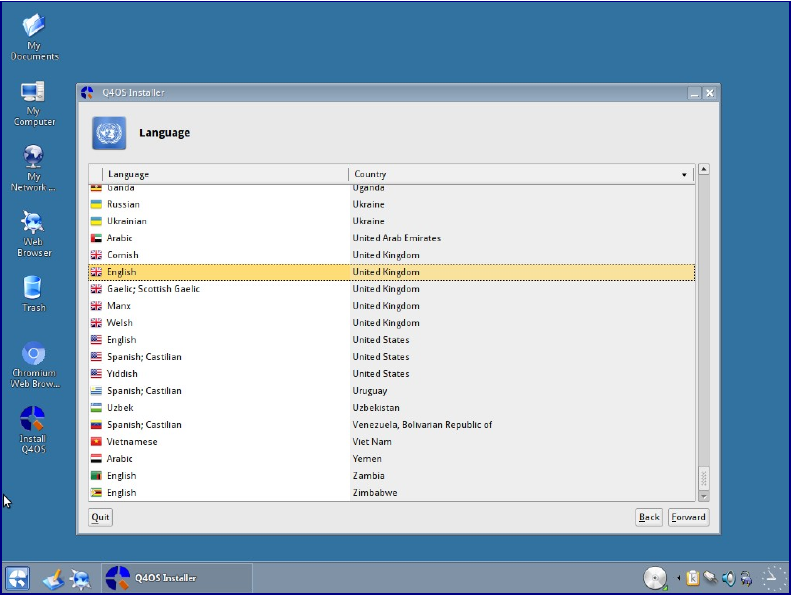Click the vertical scrollbar handle
The image size is (791, 595).
[x=704, y=478]
